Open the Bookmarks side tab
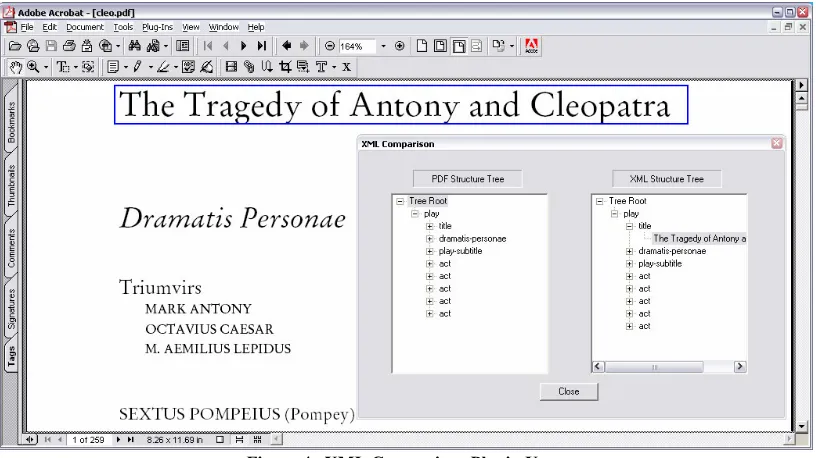Image resolution: width=816 pixels, height=458 pixels. click(11, 122)
